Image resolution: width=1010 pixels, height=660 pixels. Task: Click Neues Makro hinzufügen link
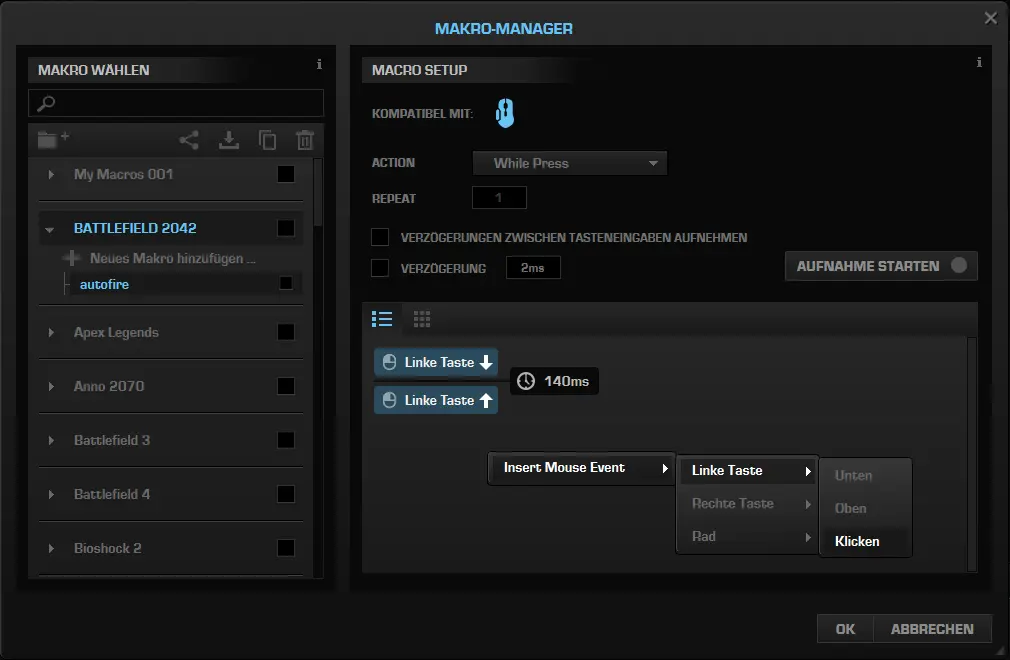[x=173, y=258]
